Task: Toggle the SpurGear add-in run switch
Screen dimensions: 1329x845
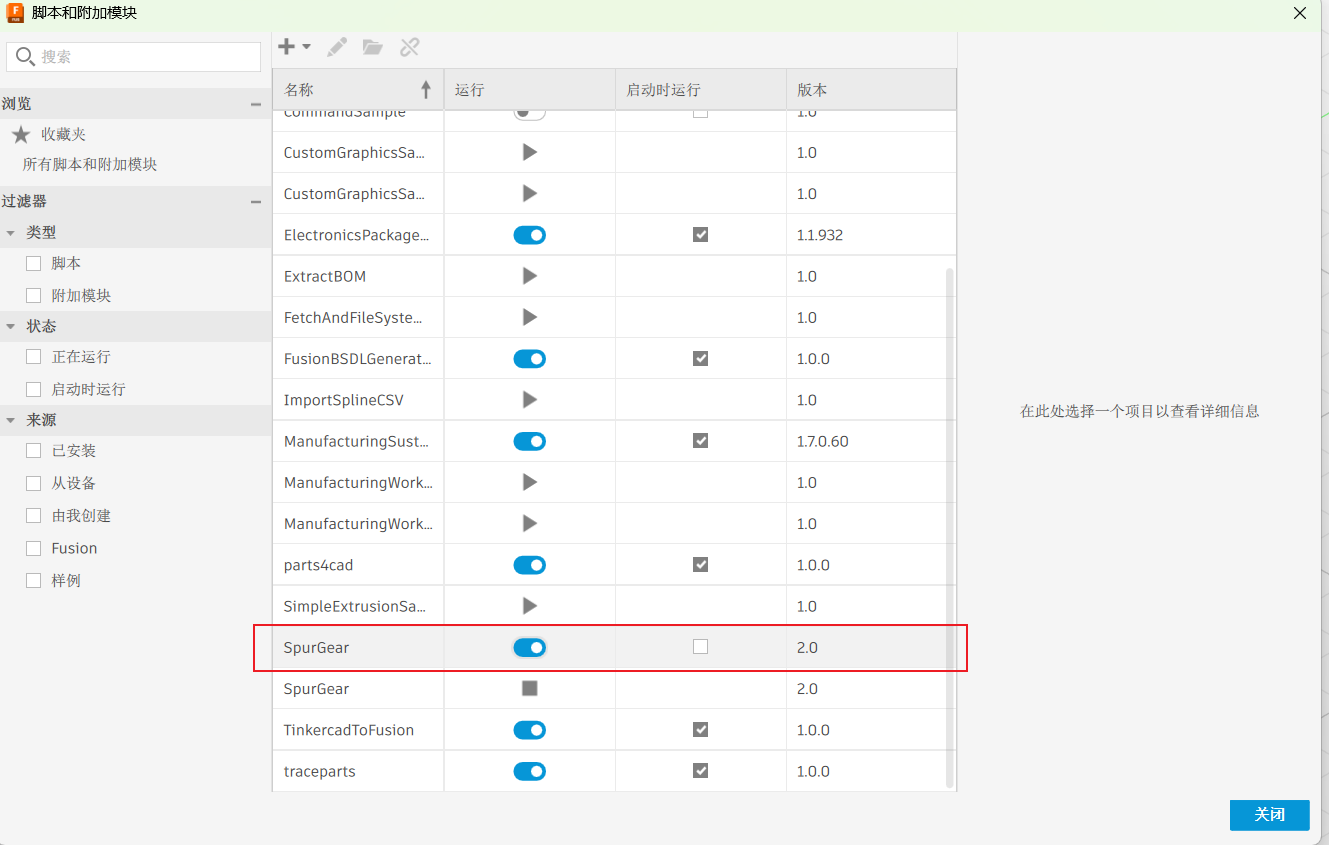Action: (x=530, y=647)
